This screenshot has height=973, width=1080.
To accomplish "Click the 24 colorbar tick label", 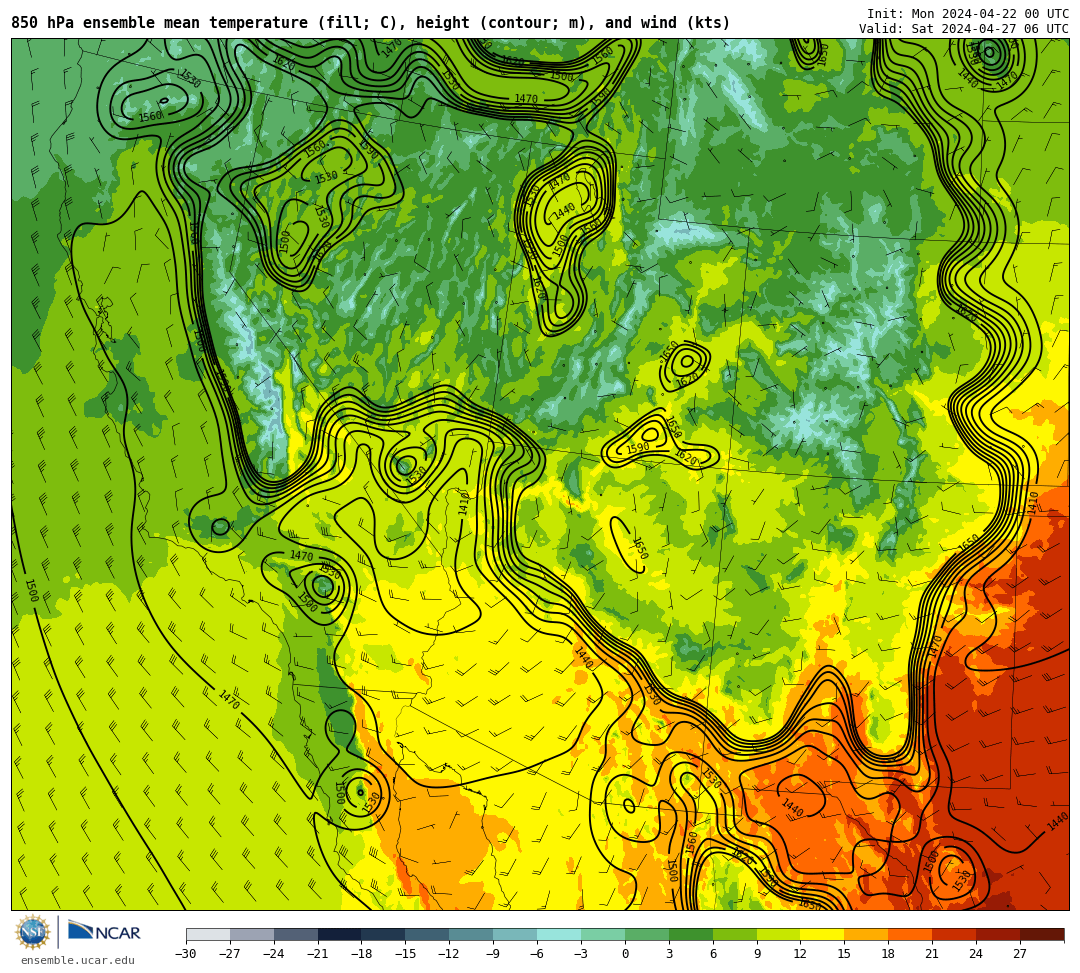I will pyautogui.click(x=976, y=954).
